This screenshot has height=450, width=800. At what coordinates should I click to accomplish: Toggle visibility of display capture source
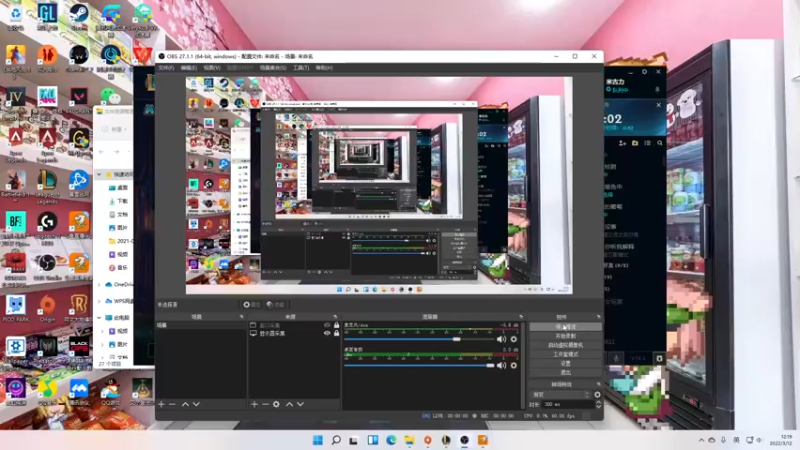click(x=327, y=333)
